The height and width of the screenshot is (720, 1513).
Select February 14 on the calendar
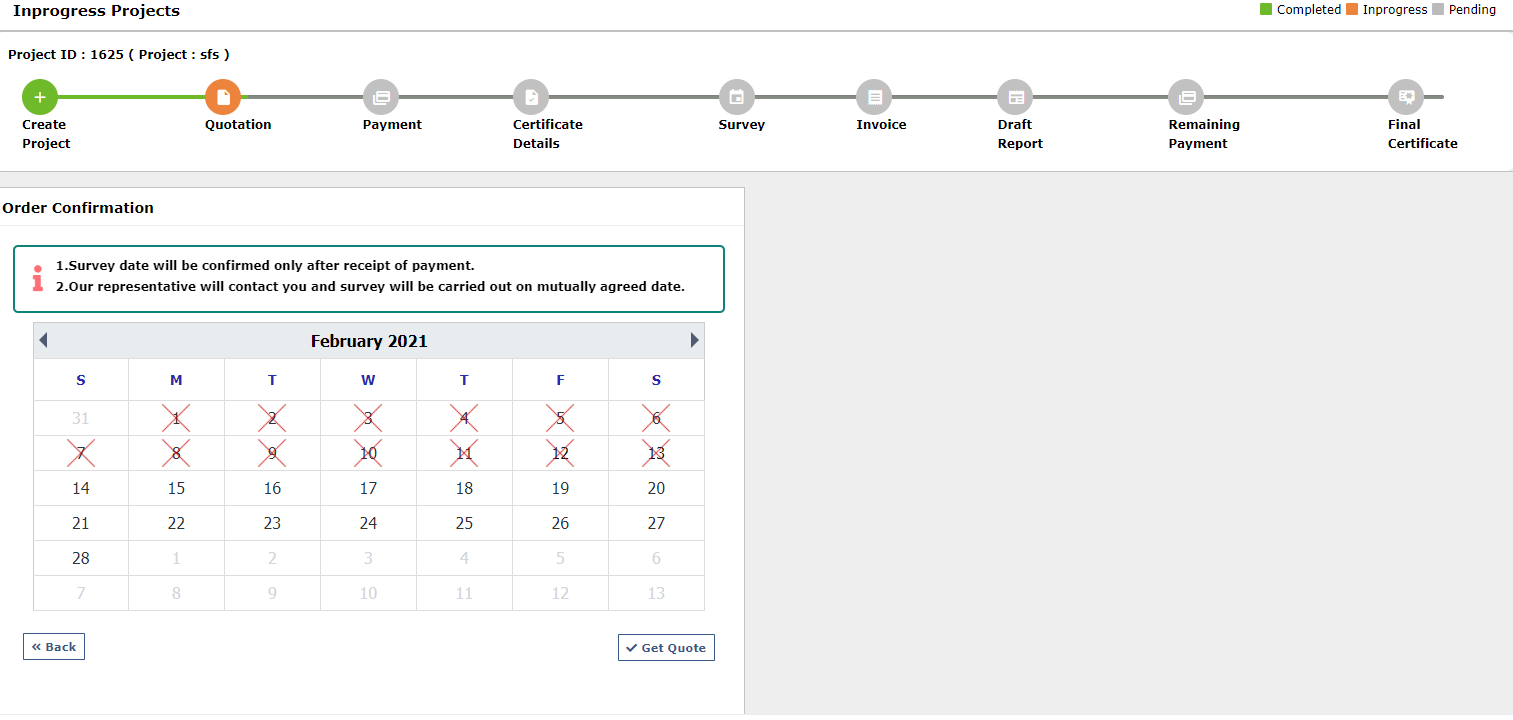(x=81, y=488)
